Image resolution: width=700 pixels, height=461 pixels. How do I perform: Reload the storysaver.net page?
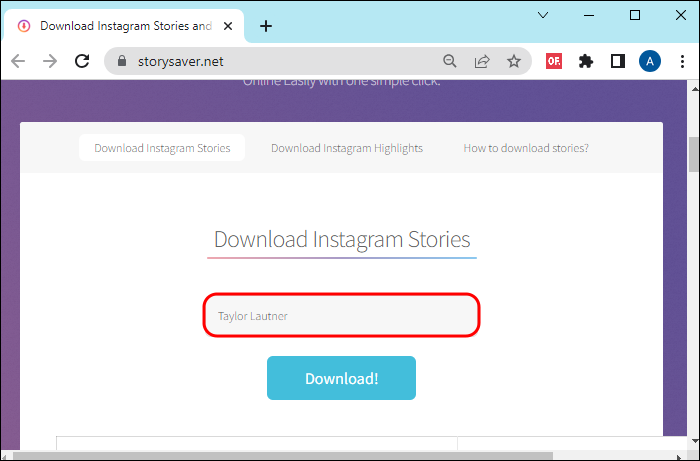[82, 61]
